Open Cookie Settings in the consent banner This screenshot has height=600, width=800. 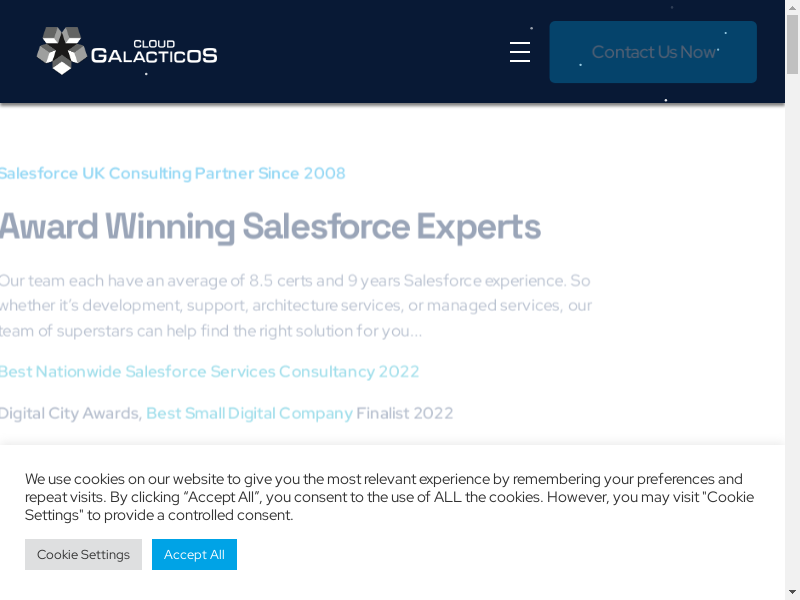click(83, 554)
